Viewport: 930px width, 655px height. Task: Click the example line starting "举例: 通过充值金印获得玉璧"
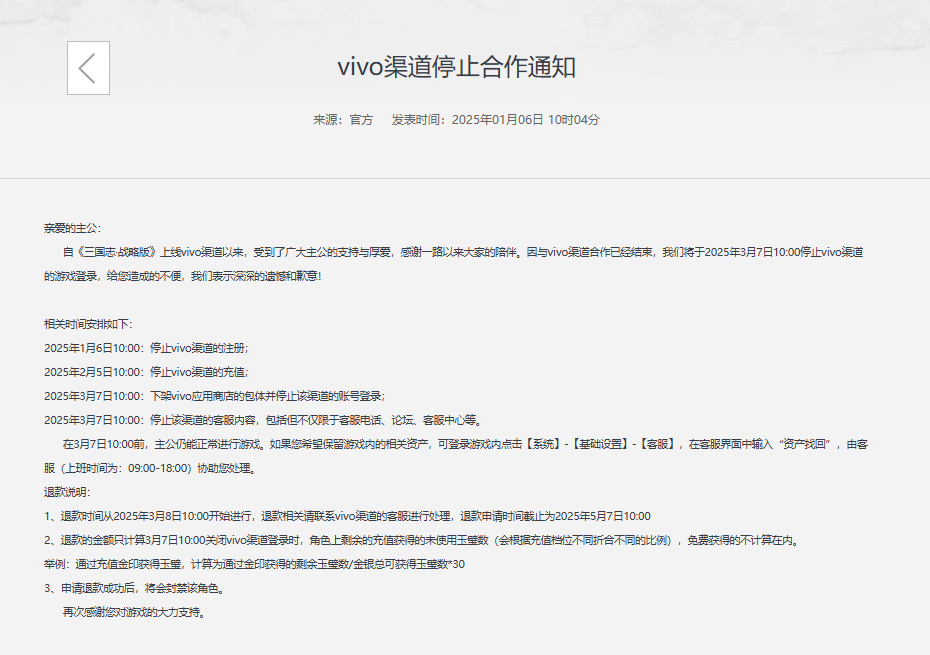coord(254,564)
